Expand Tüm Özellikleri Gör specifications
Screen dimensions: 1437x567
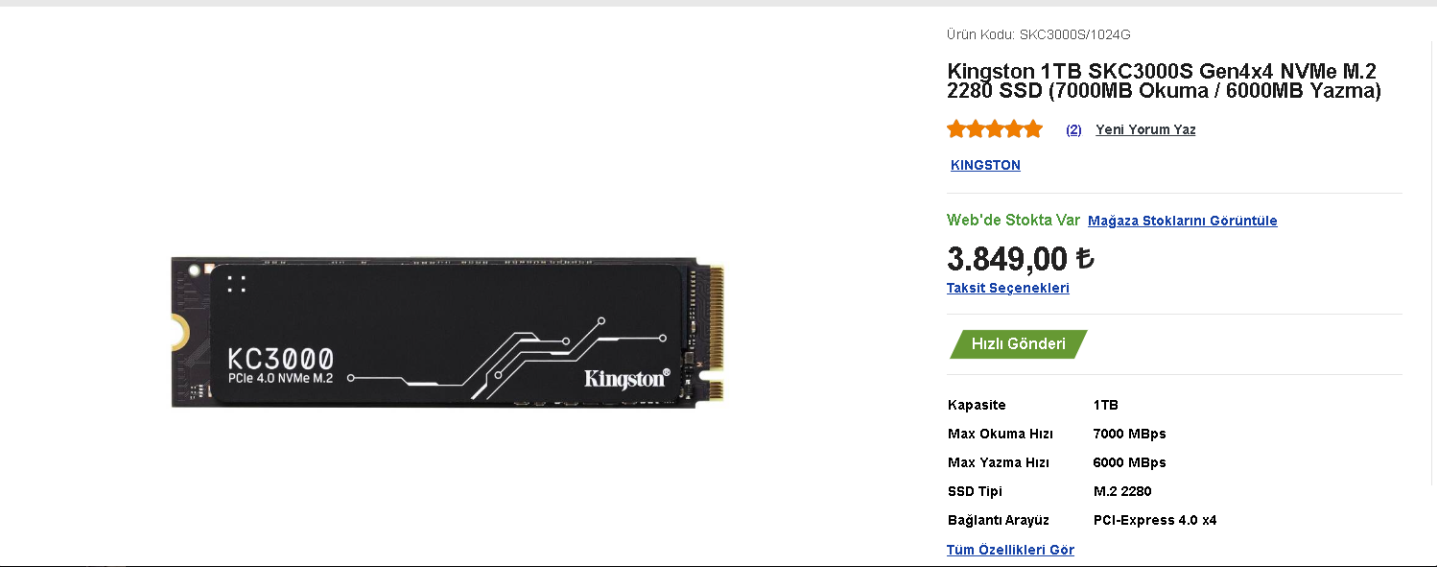click(x=1010, y=550)
